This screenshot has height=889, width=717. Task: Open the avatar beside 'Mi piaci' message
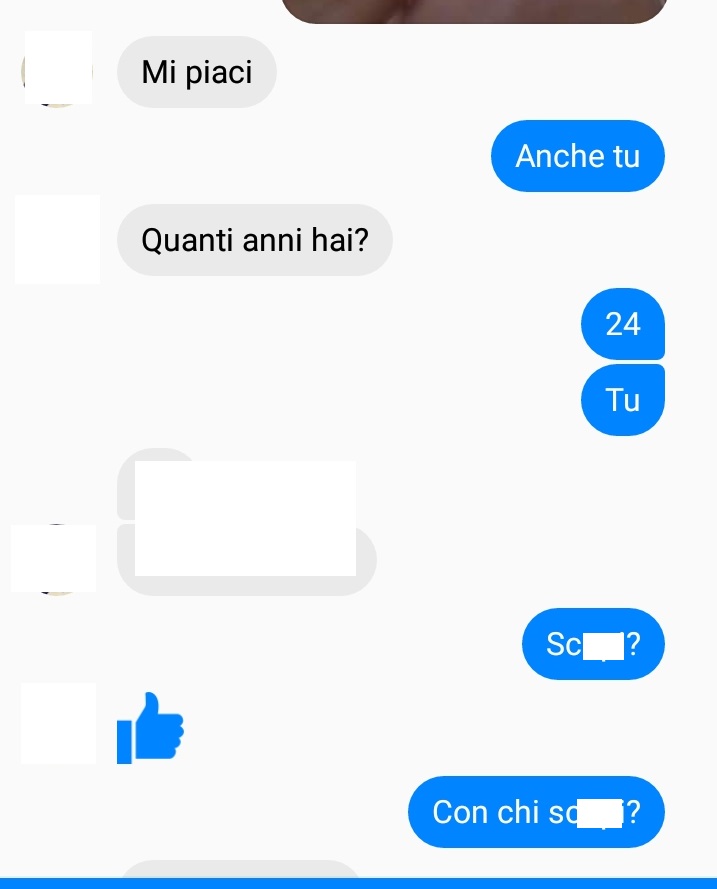tap(58, 68)
